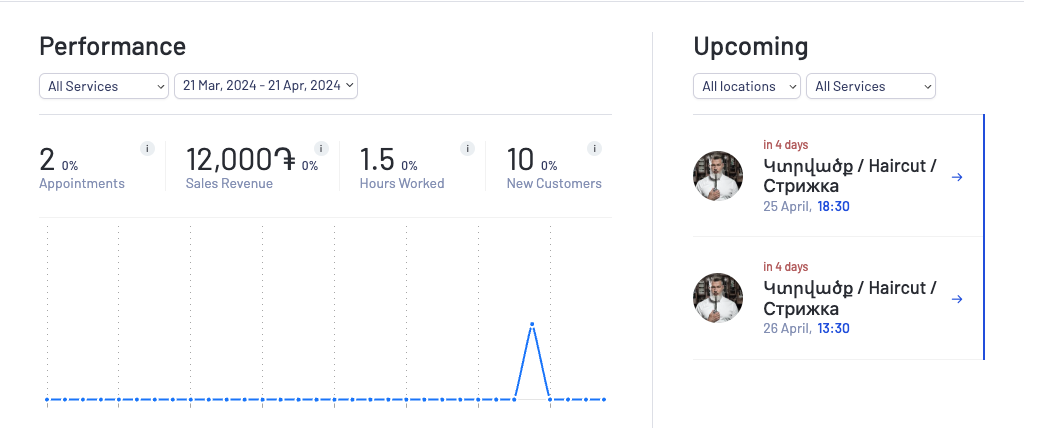Select the 1.5 Hours Worked statistic
The width and height of the screenshot is (1043, 444).
(377, 160)
